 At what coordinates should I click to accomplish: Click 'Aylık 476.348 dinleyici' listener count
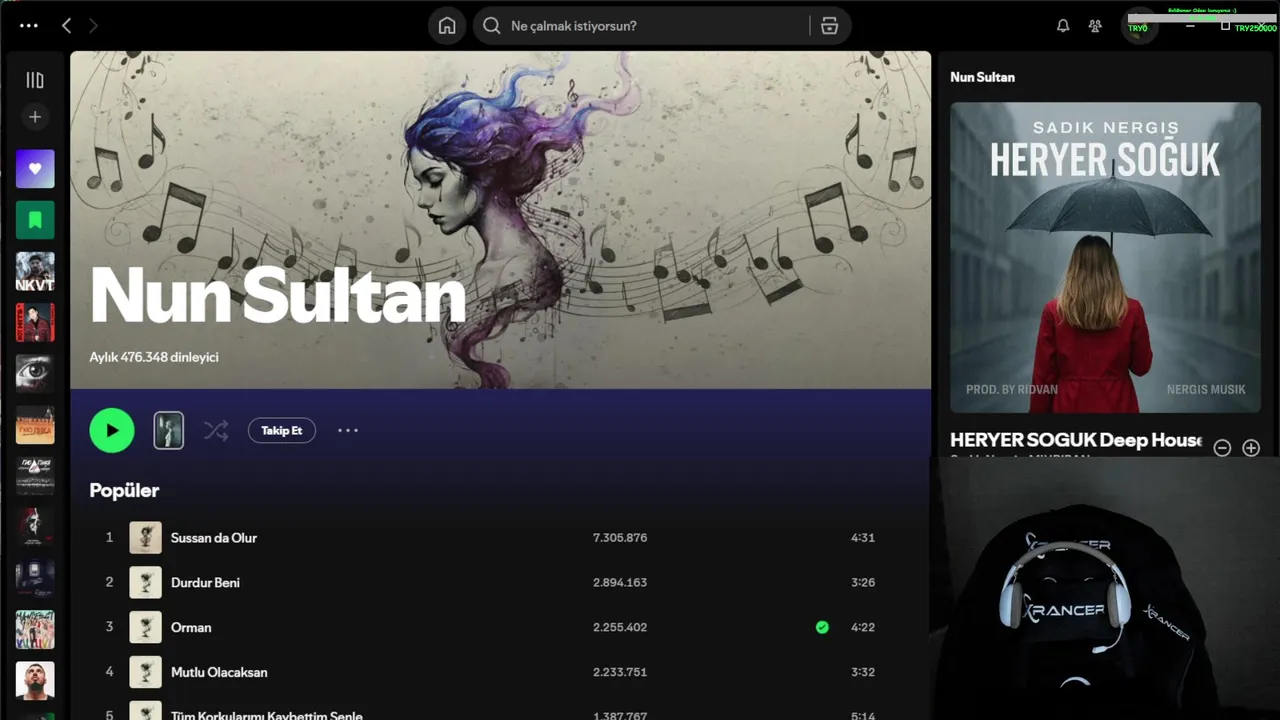point(154,357)
